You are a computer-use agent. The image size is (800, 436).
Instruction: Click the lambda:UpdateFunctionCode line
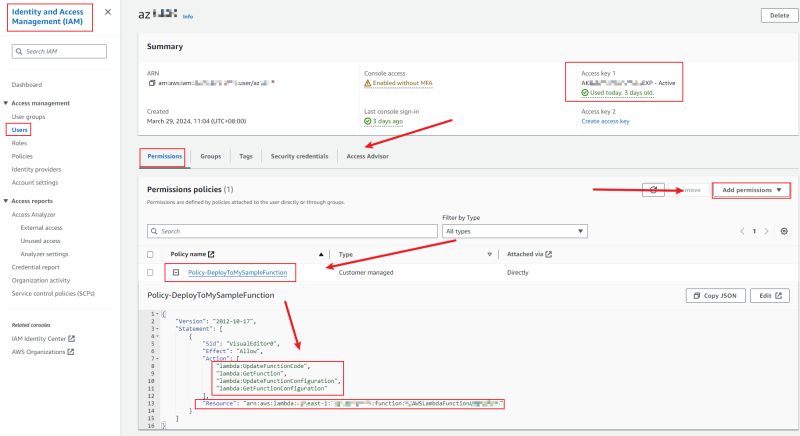coord(263,366)
